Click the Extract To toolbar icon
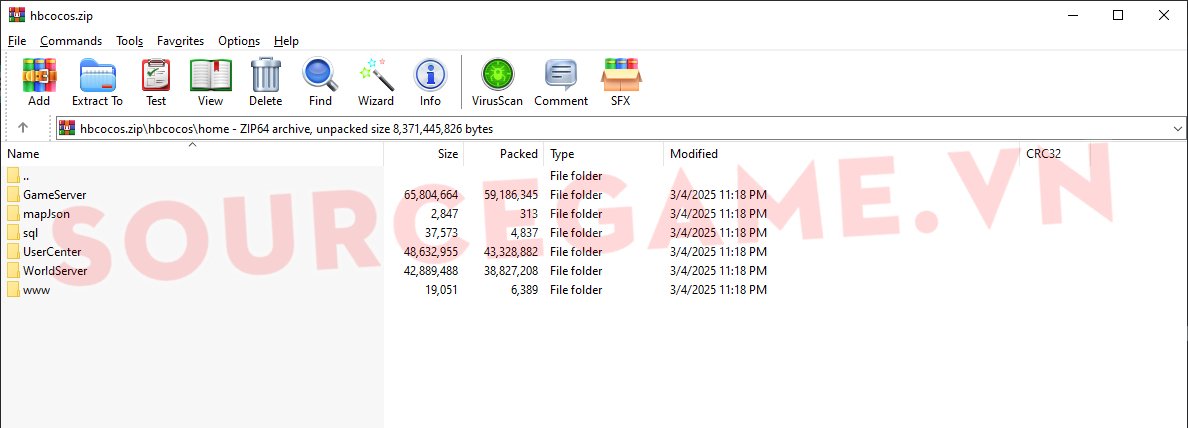Viewport: 1188px width, 428px height. (x=97, y=81)
